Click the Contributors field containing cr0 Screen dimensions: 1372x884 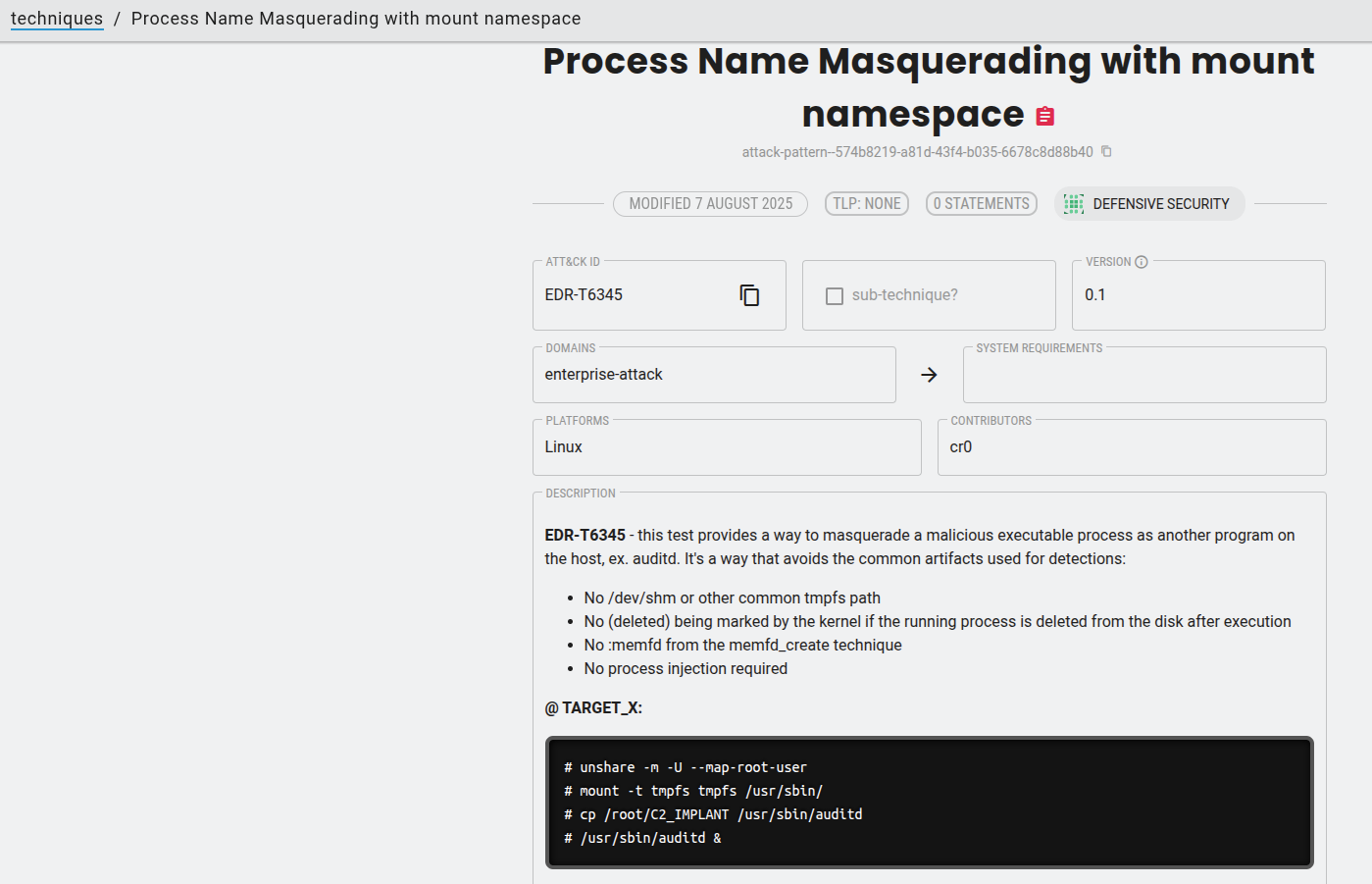tap(1131, 447)
